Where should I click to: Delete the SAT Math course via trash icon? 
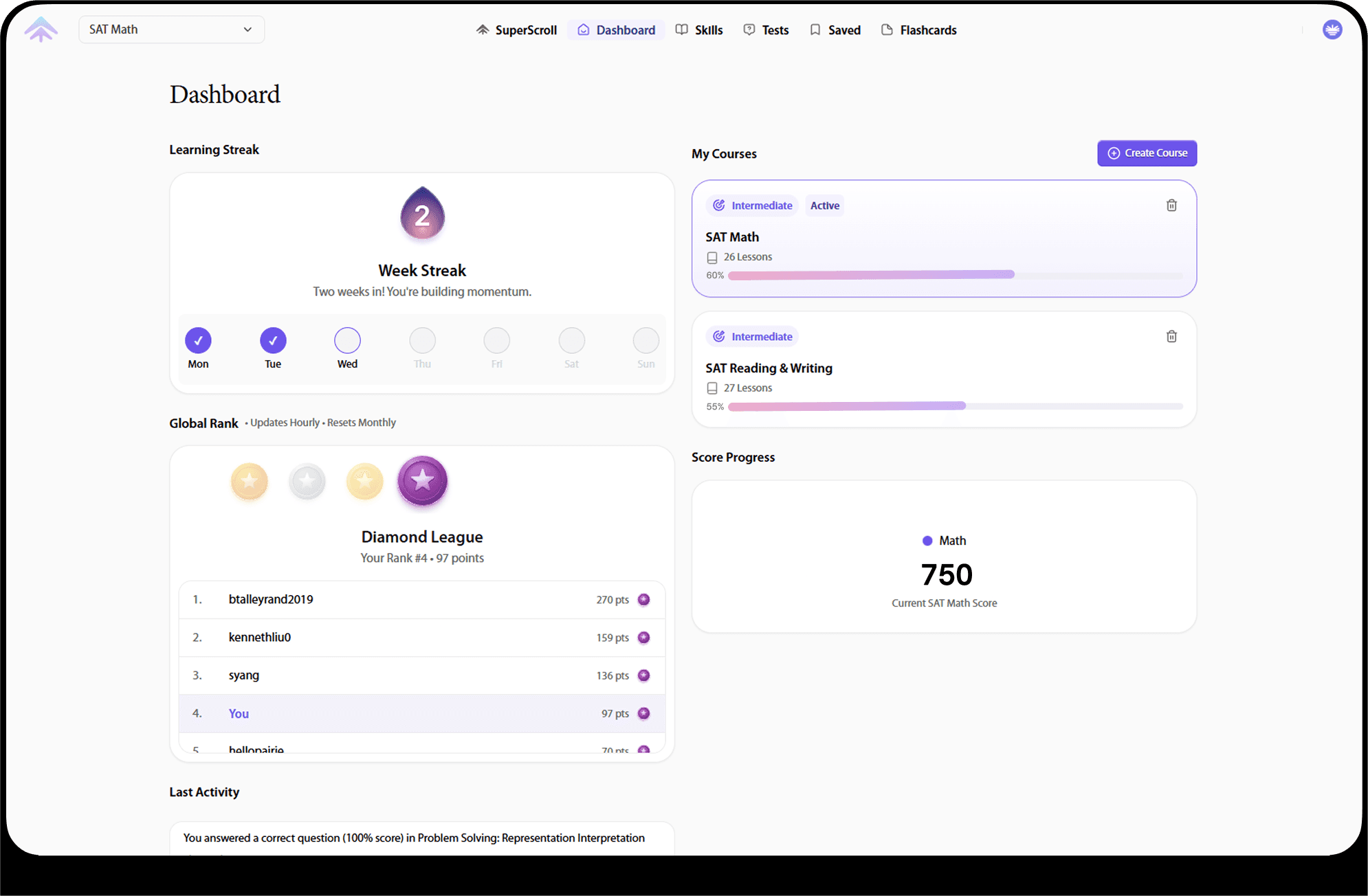(1171, 205)
